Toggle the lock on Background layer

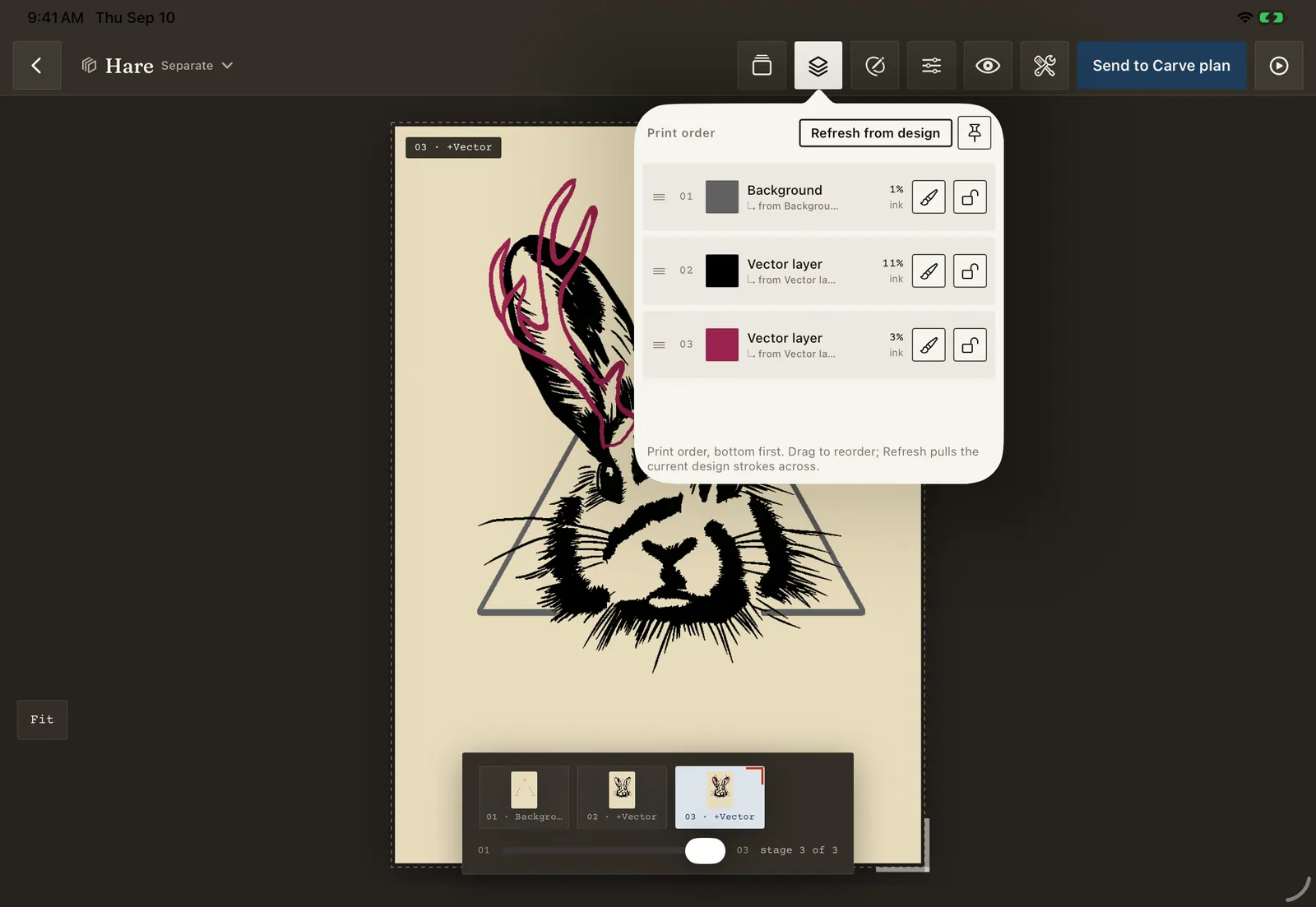coord(970,197)
